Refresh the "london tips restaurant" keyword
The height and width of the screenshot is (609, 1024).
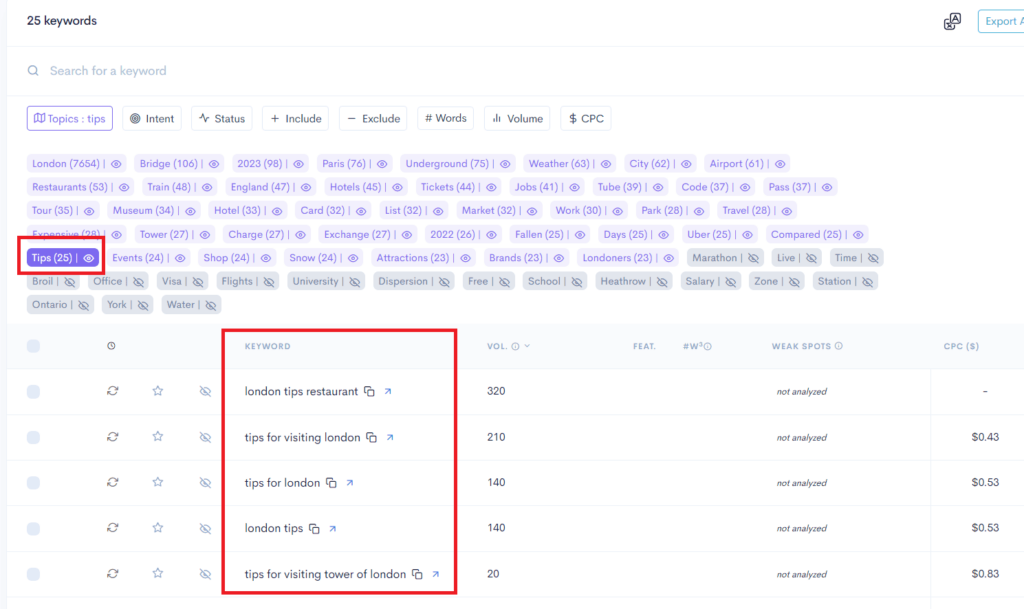112,391
